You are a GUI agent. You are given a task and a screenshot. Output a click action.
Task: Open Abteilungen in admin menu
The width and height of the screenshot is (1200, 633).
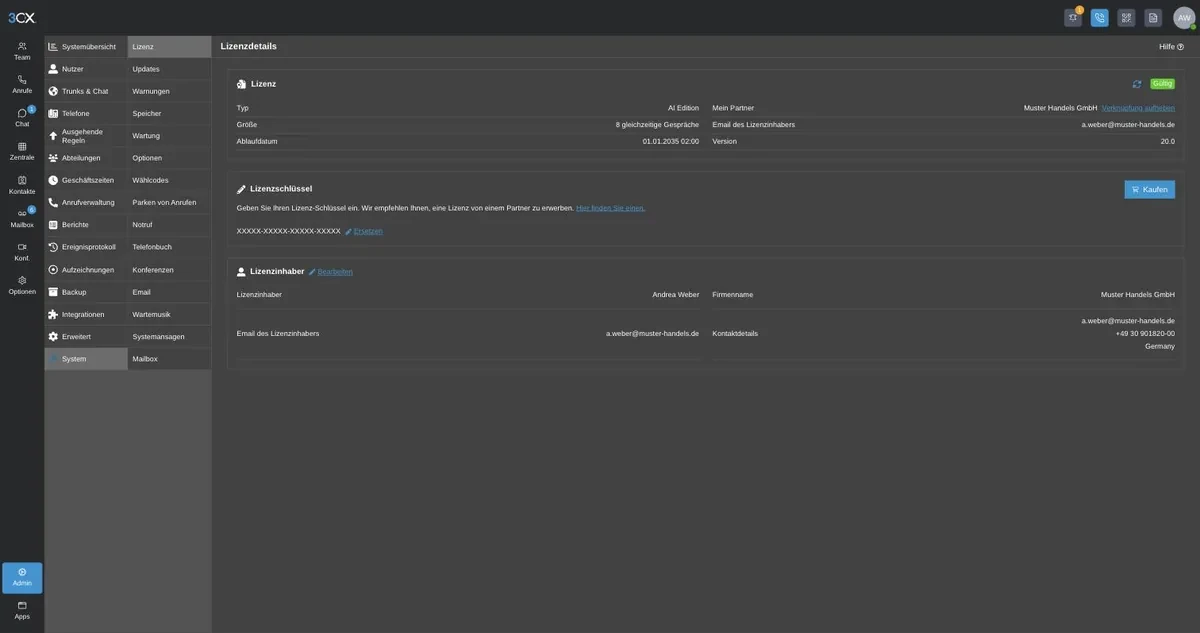[x=86, y=158]
